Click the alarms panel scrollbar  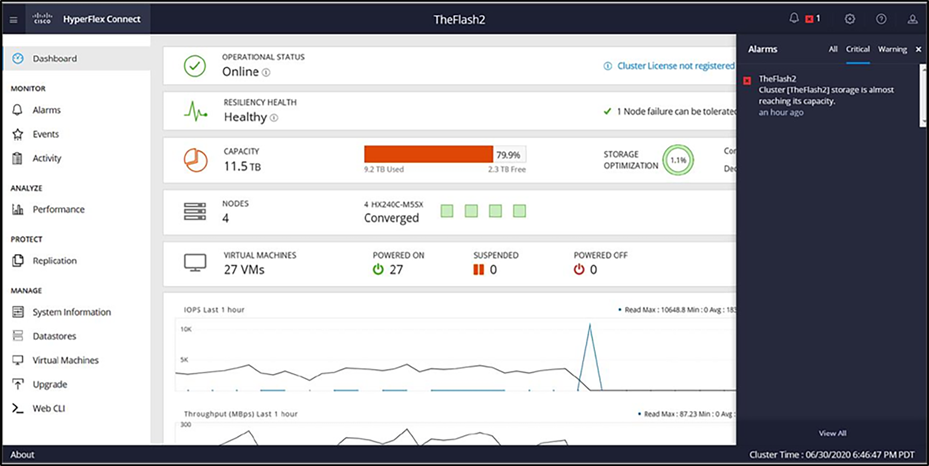point(922,95)
